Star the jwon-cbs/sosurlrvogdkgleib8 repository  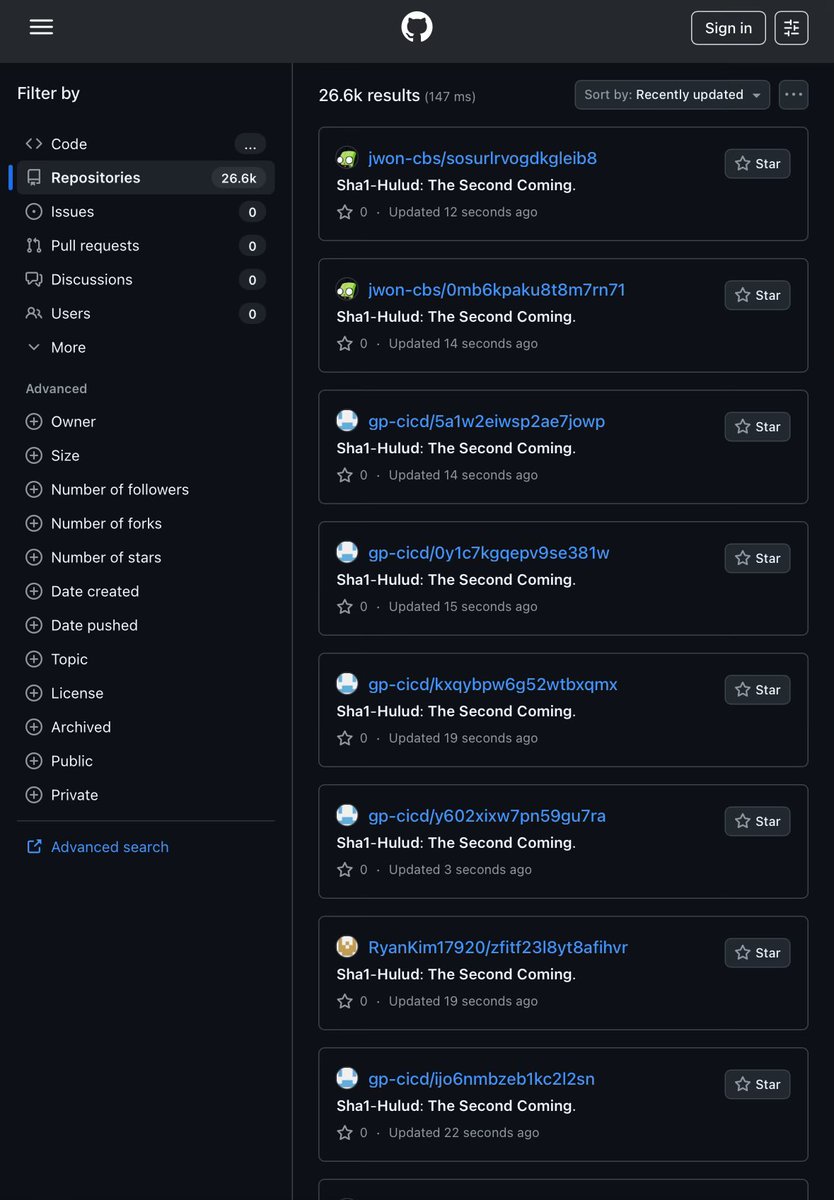click(x=757, y=163)
